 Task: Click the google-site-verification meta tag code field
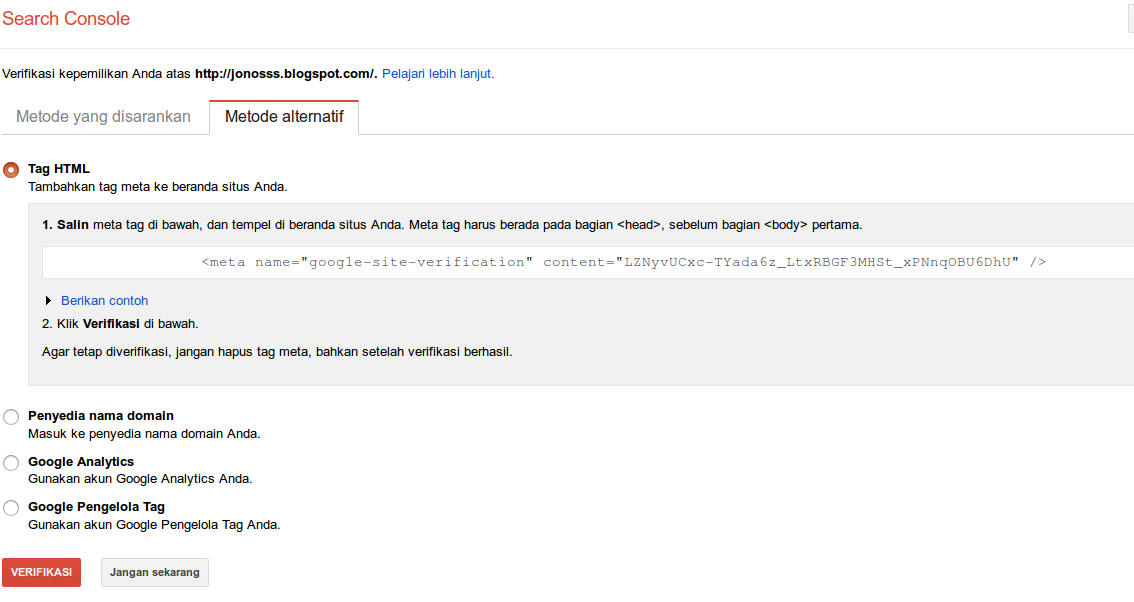[x=623, y=262]
